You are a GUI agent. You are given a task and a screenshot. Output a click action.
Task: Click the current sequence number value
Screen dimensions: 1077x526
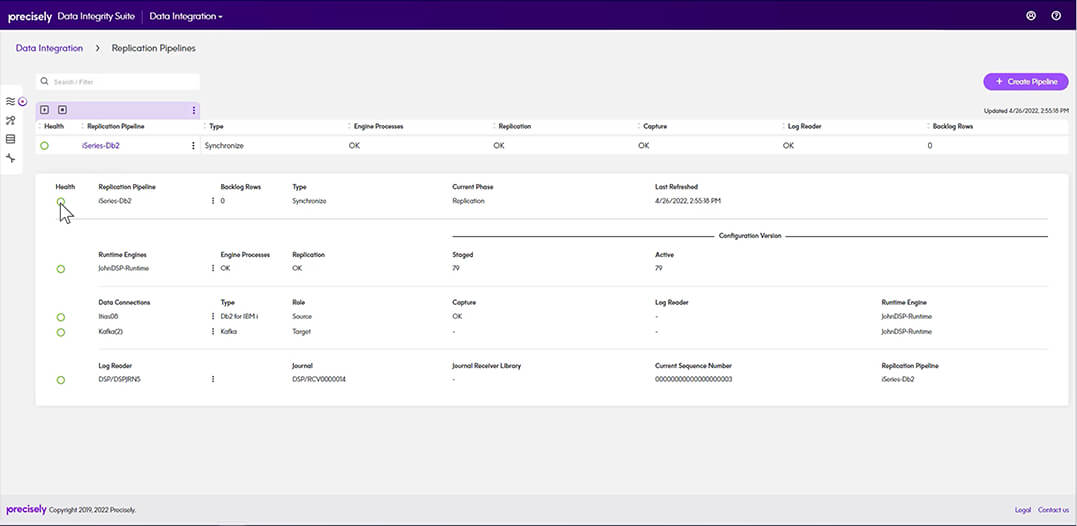click(x=694, y=379)
